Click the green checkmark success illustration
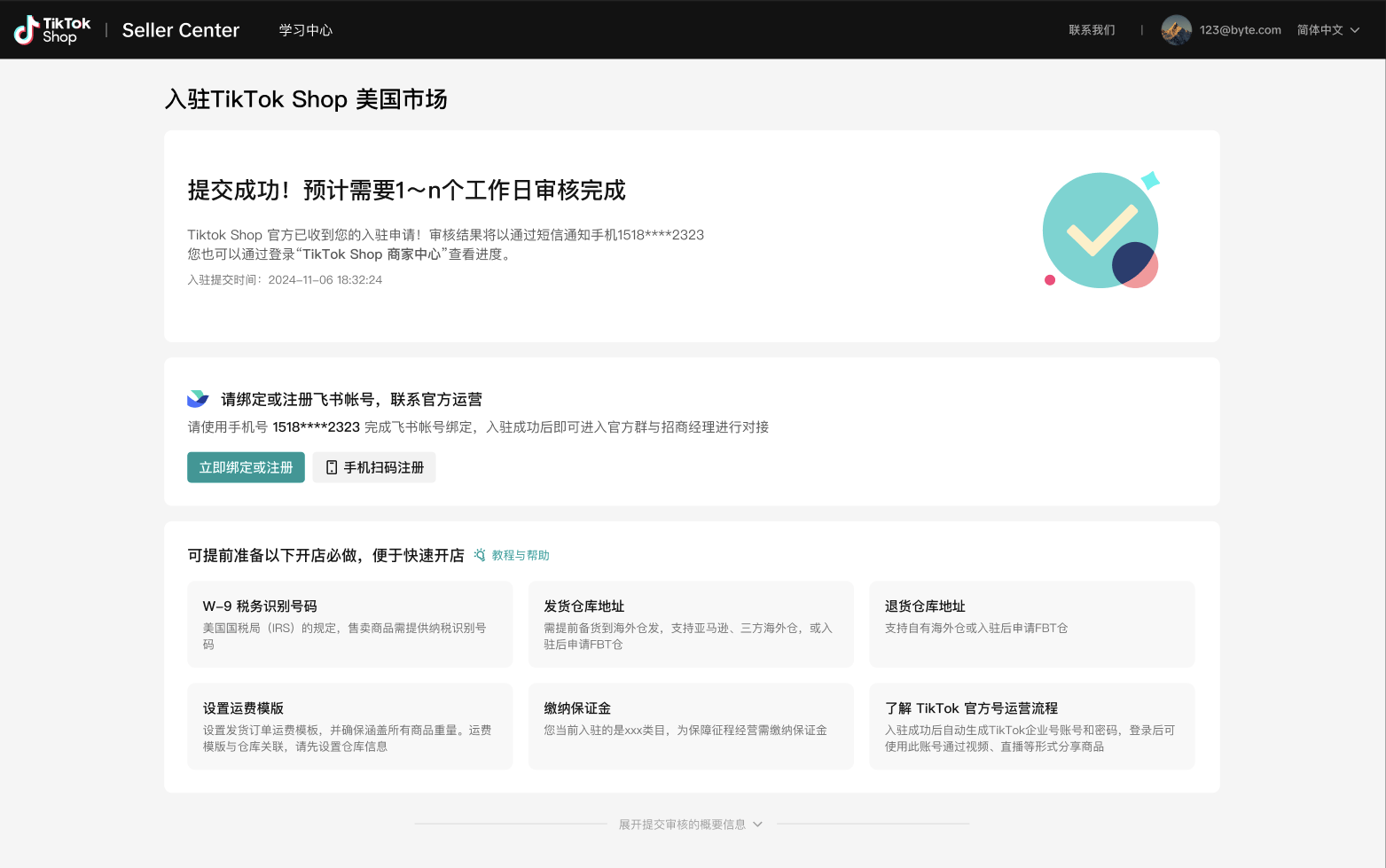The image size is (1386, 868). point(1100,230)
